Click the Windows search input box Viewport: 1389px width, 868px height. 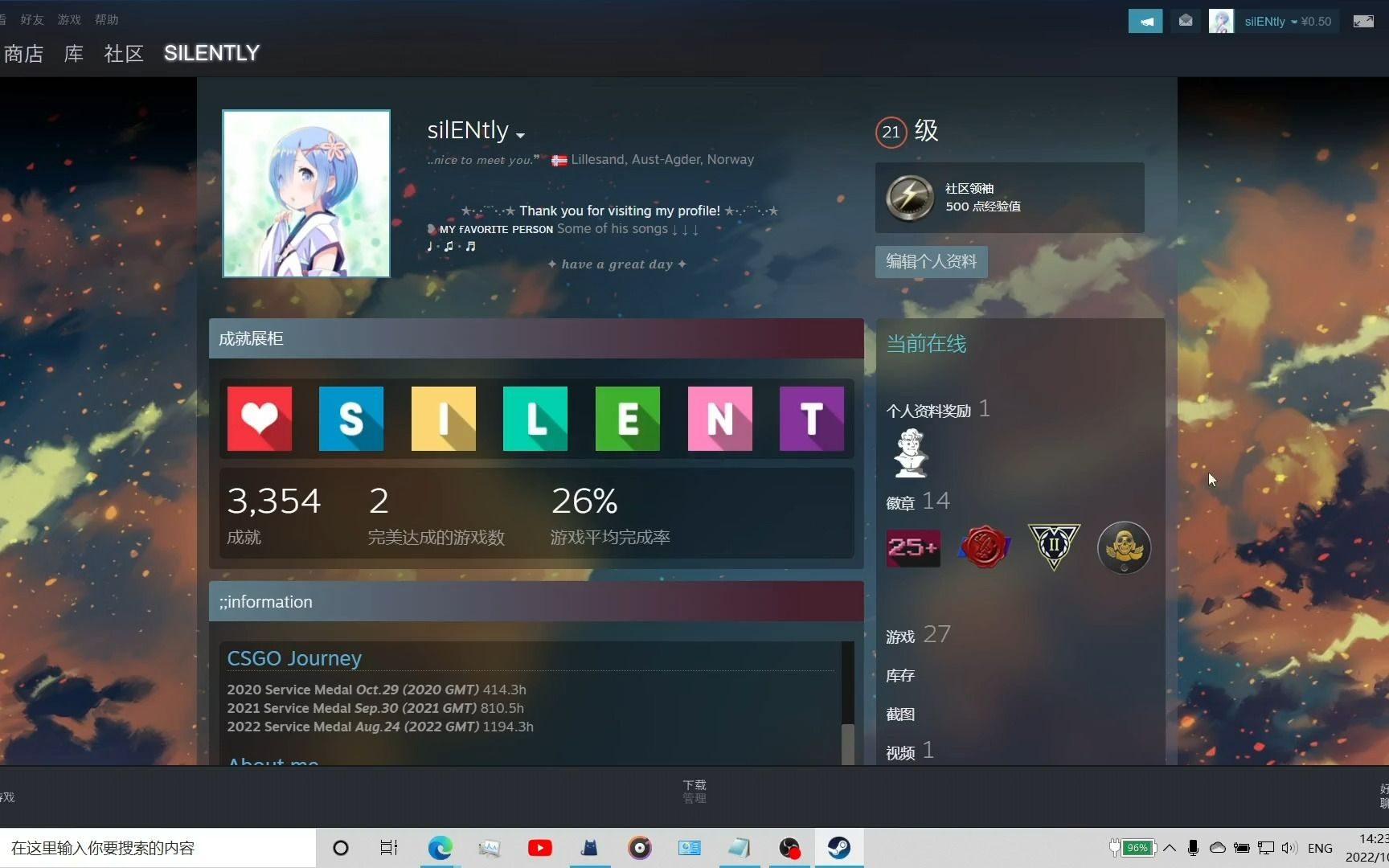point(158,848)
